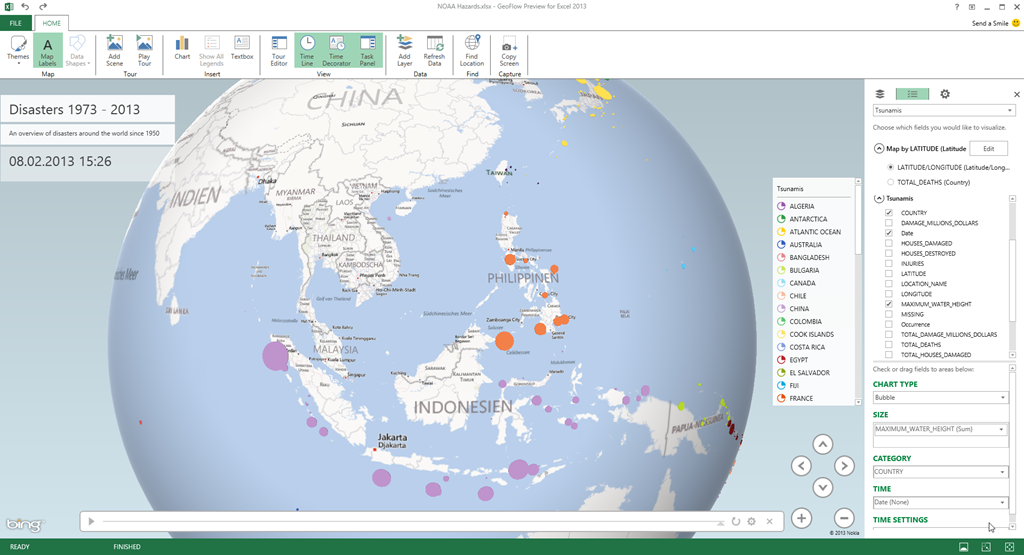The image size is (1024, 555).
Task: Click the Edit button for map fields
Action: point(988,148)
